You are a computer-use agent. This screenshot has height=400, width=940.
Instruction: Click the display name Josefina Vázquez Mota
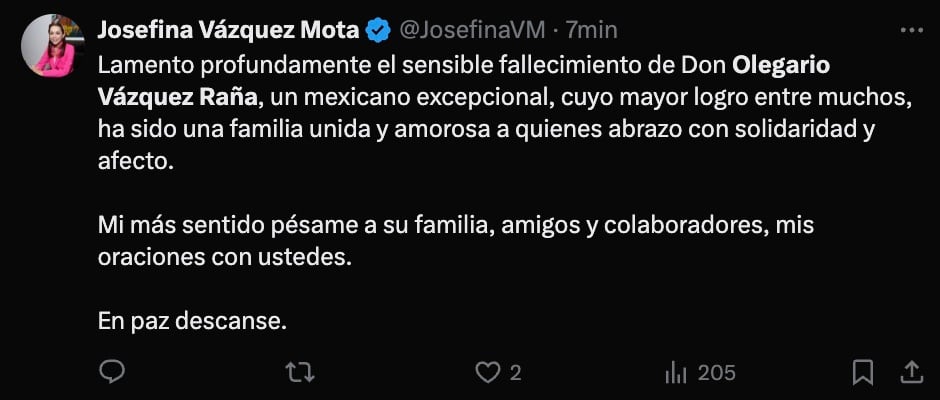[x=227, y=31]
